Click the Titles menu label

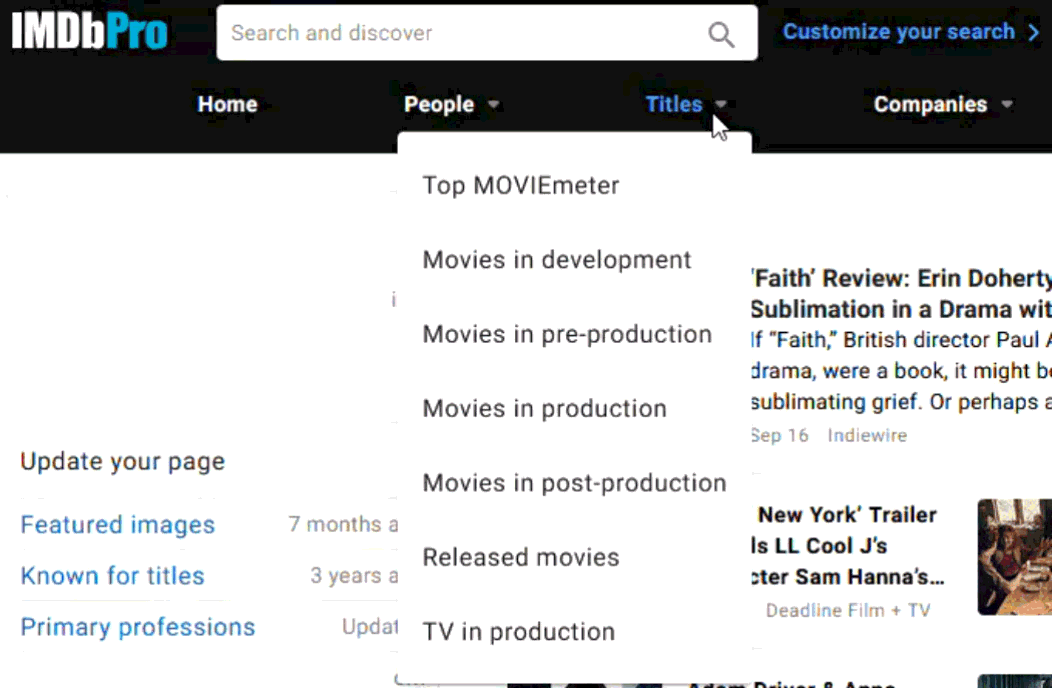point(674,104)
